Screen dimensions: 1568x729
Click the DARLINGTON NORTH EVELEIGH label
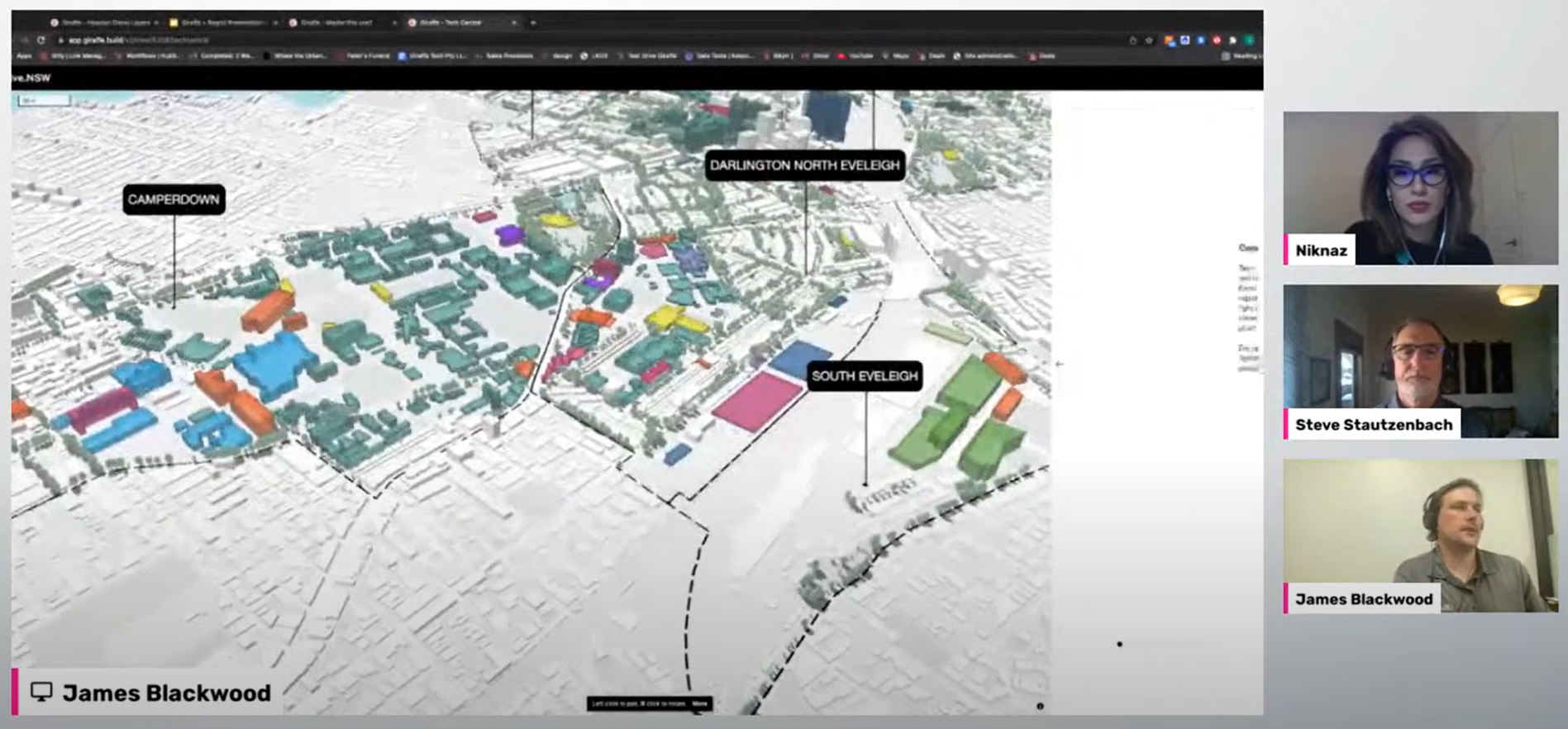click(x=804, y=165)
